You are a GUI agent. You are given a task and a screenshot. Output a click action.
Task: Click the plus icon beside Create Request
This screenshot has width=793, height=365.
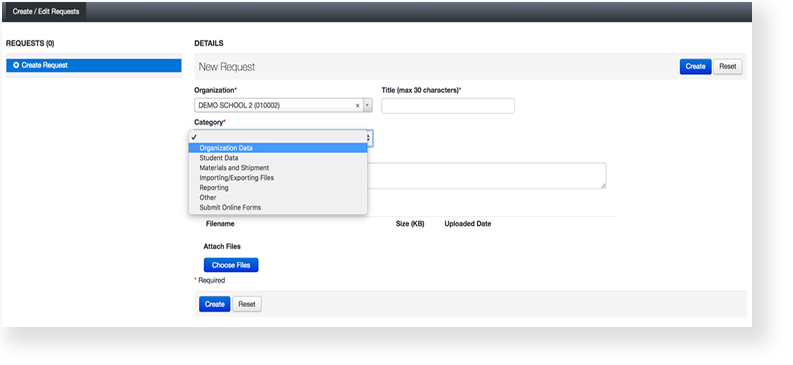[x=16, y=65]
